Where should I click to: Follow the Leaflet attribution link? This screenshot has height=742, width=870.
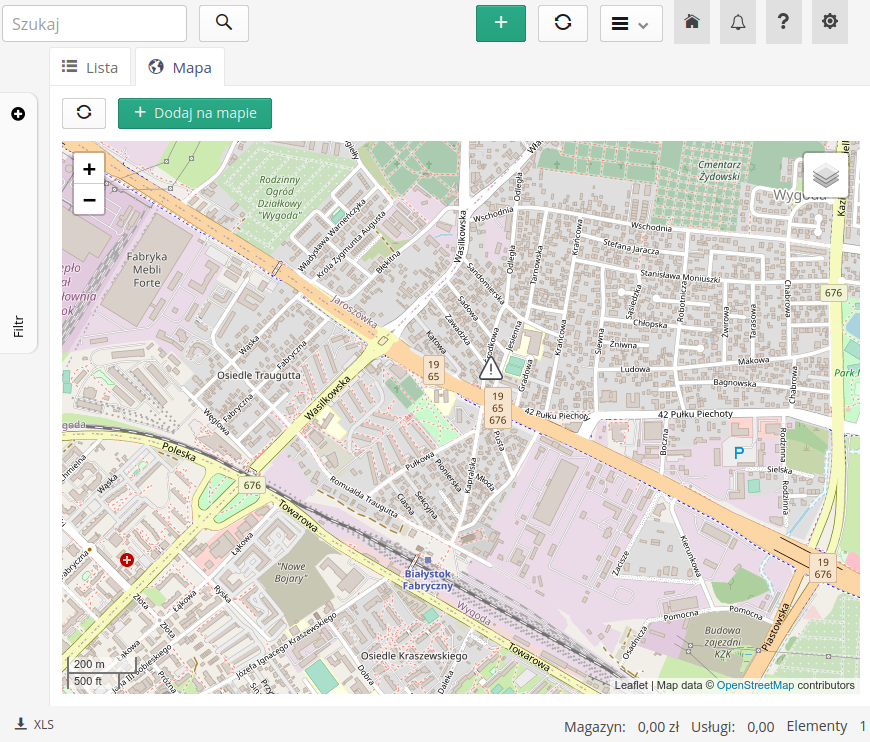click(x=630, y=686)
